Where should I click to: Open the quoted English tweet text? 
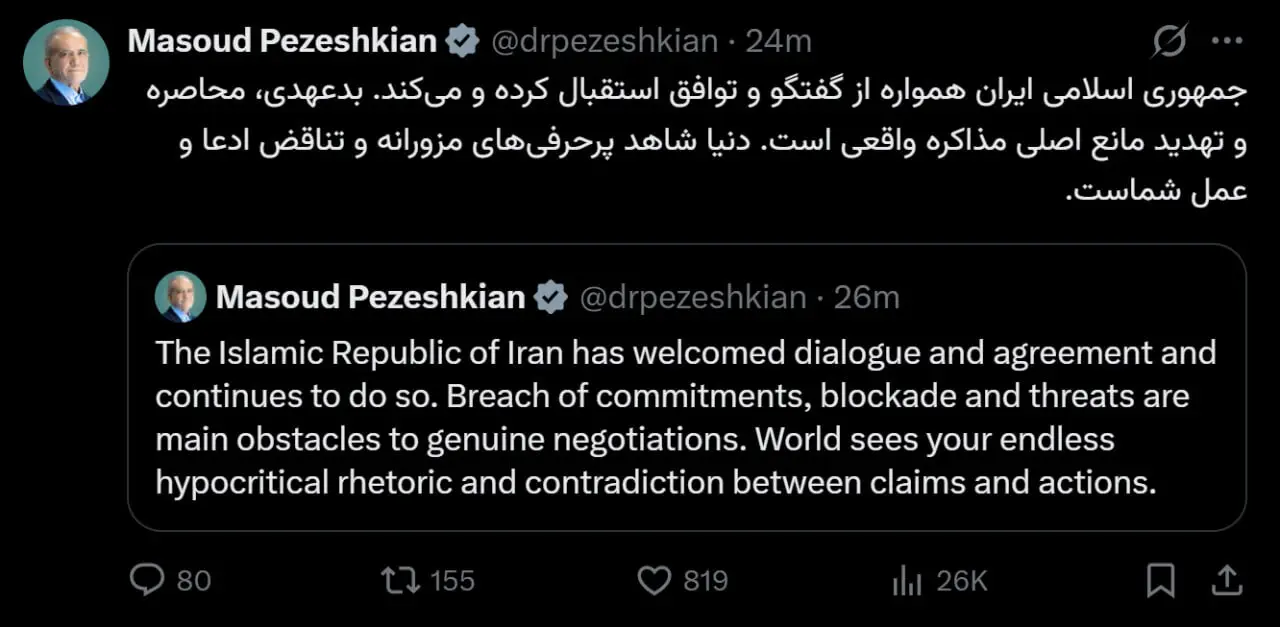[x=685, y=418]
